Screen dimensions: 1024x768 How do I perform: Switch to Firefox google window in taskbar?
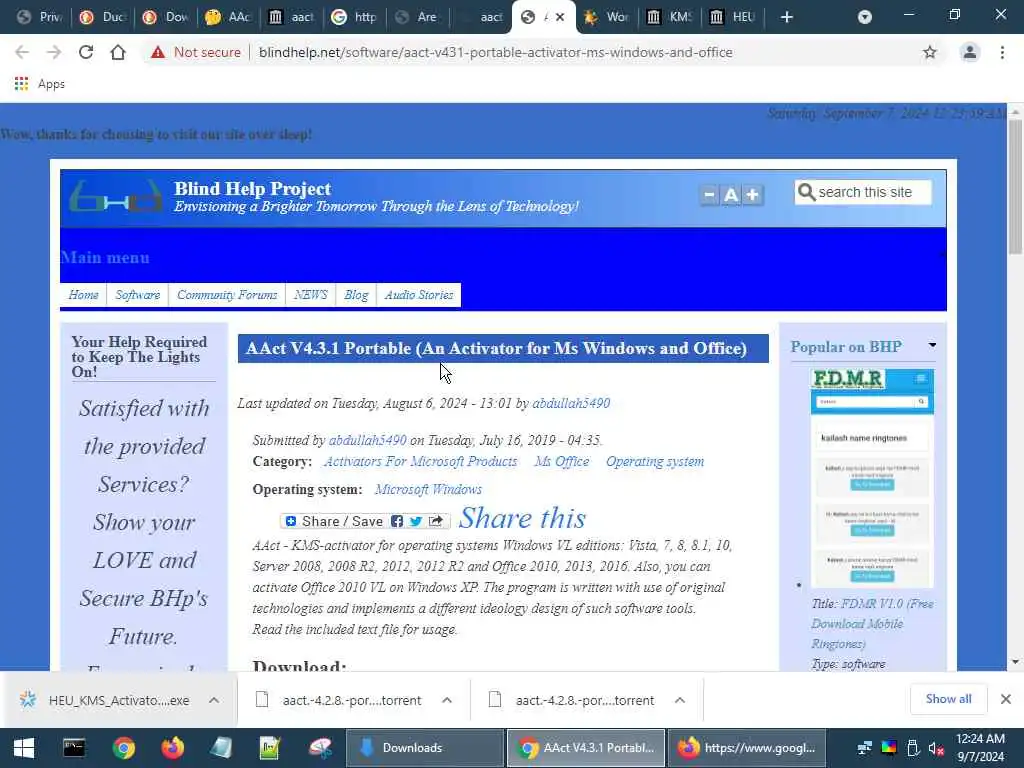(x=746, y=748)
